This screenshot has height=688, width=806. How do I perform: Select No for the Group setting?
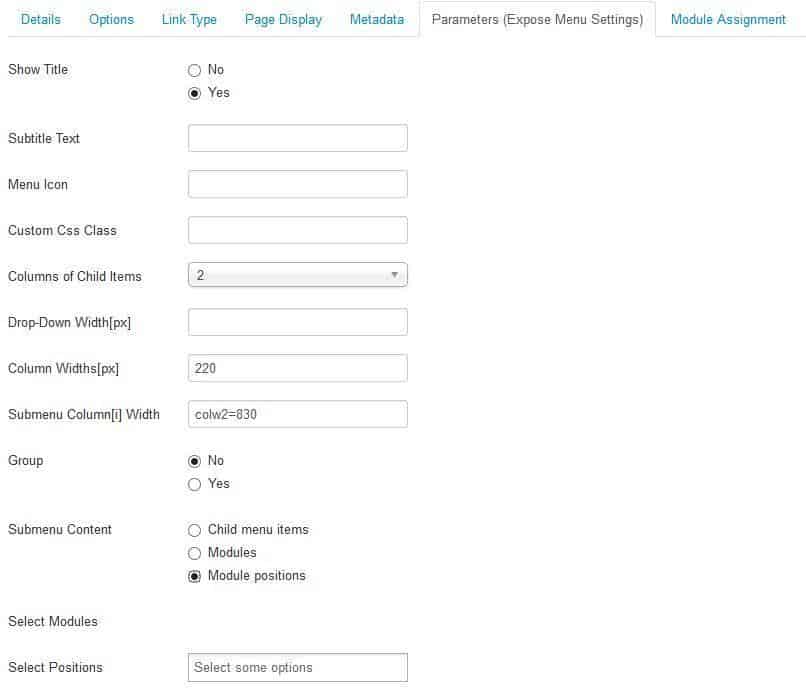click(x=196, y=461)
